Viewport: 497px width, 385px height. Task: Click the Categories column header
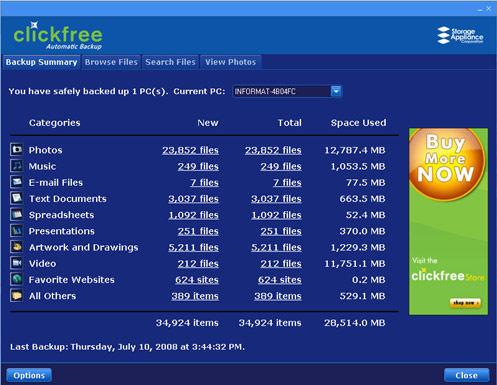pos(55,123)
